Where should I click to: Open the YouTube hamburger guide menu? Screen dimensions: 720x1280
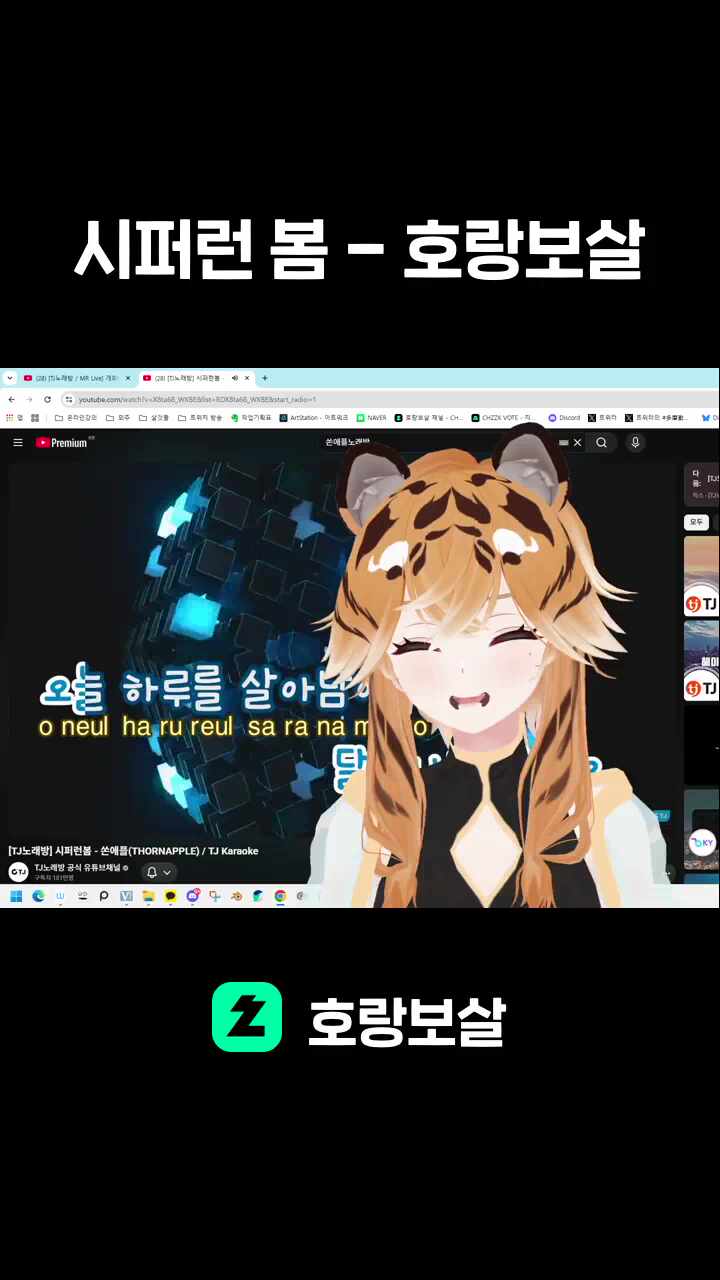[x=18, y=443]
